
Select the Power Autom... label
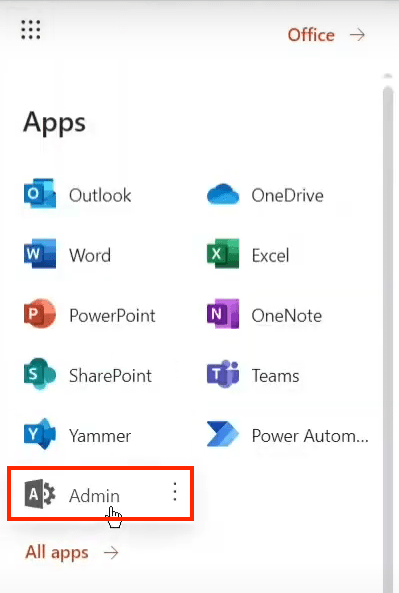[310, 436]
